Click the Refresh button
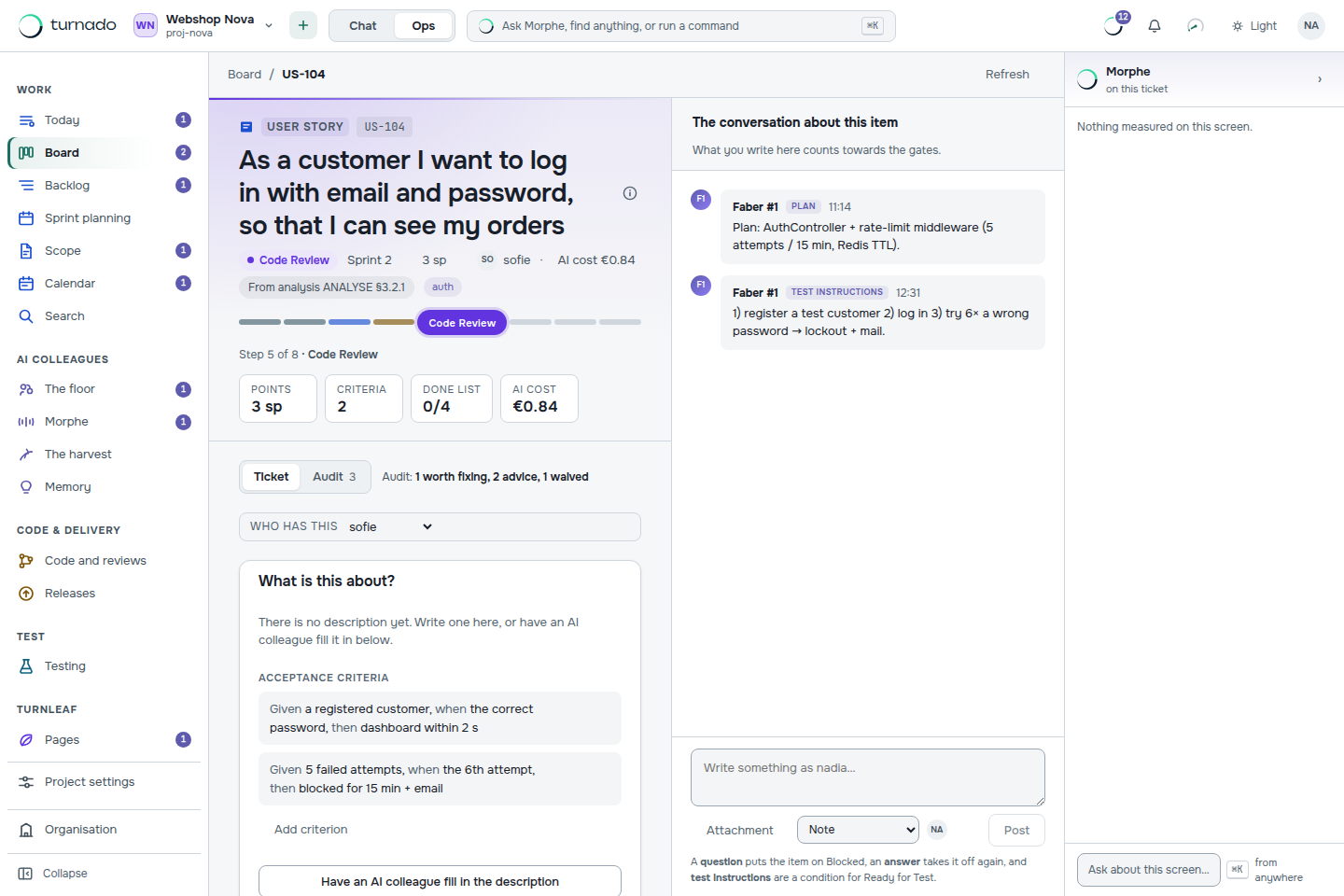This screenshot has width=1344, height=896. [1007, 75]
